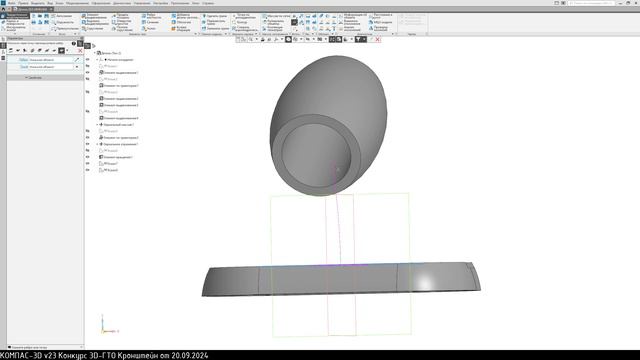Choose the Скругление tool
Viewport: 640px width, 360px height.
point(93,29)
